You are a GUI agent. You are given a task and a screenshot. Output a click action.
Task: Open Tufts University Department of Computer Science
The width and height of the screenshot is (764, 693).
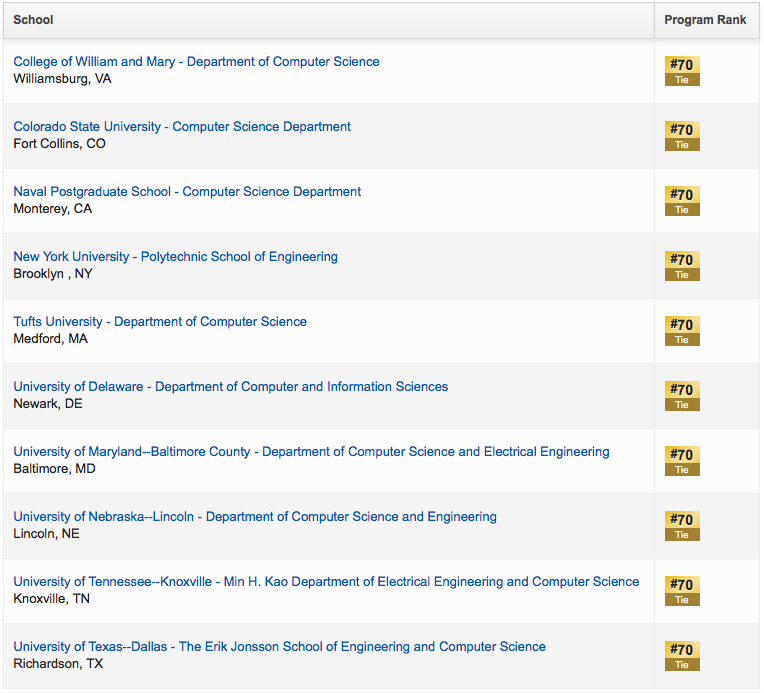pyautogui.click(x=160, y=322)
